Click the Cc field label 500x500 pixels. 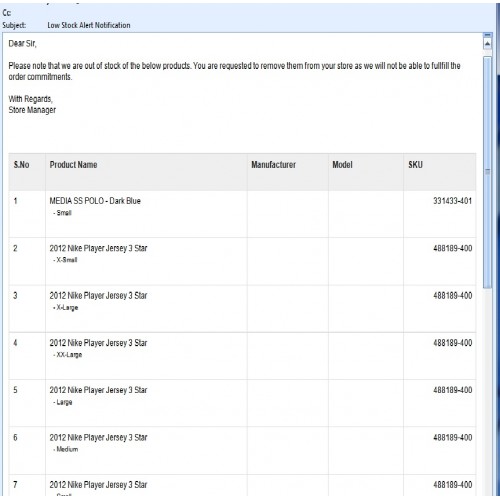tap(7, 13)
